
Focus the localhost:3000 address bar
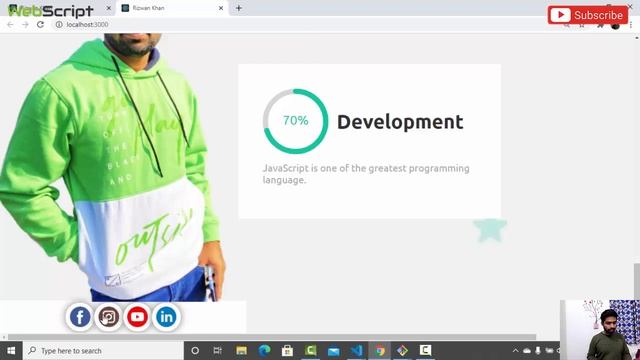87,24
